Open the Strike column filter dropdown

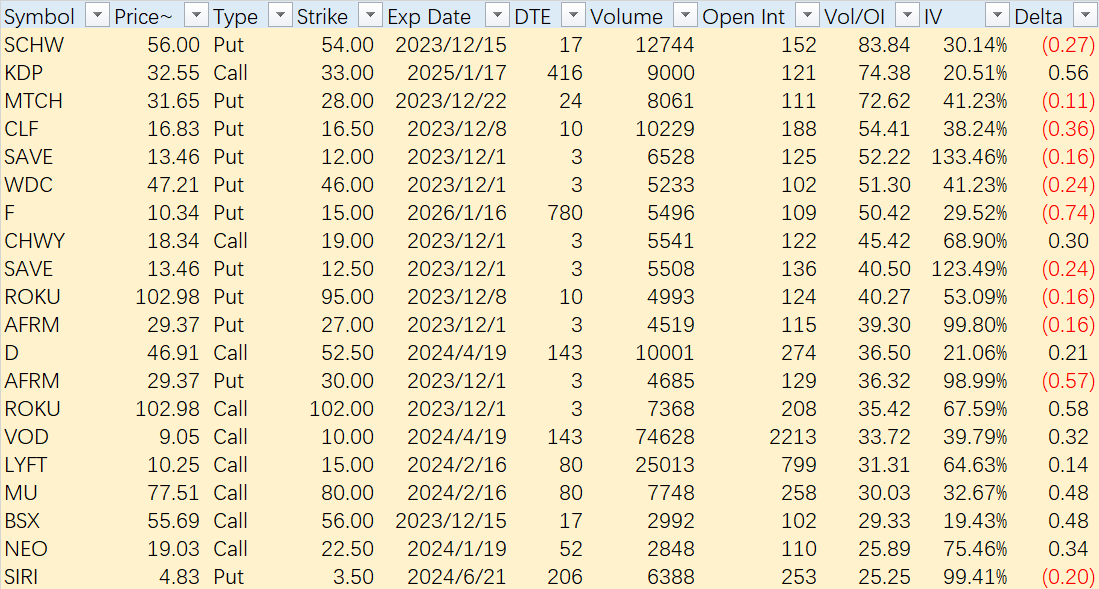(370, 15)
